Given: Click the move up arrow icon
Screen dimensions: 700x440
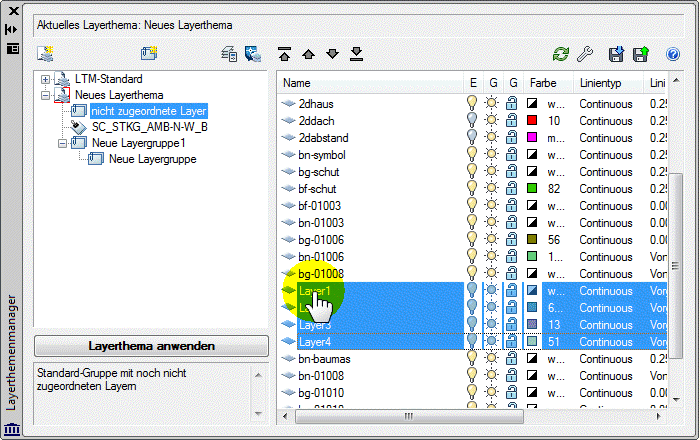Looking at the screenshot, I should pyautogui.click(x=308, y=54).
